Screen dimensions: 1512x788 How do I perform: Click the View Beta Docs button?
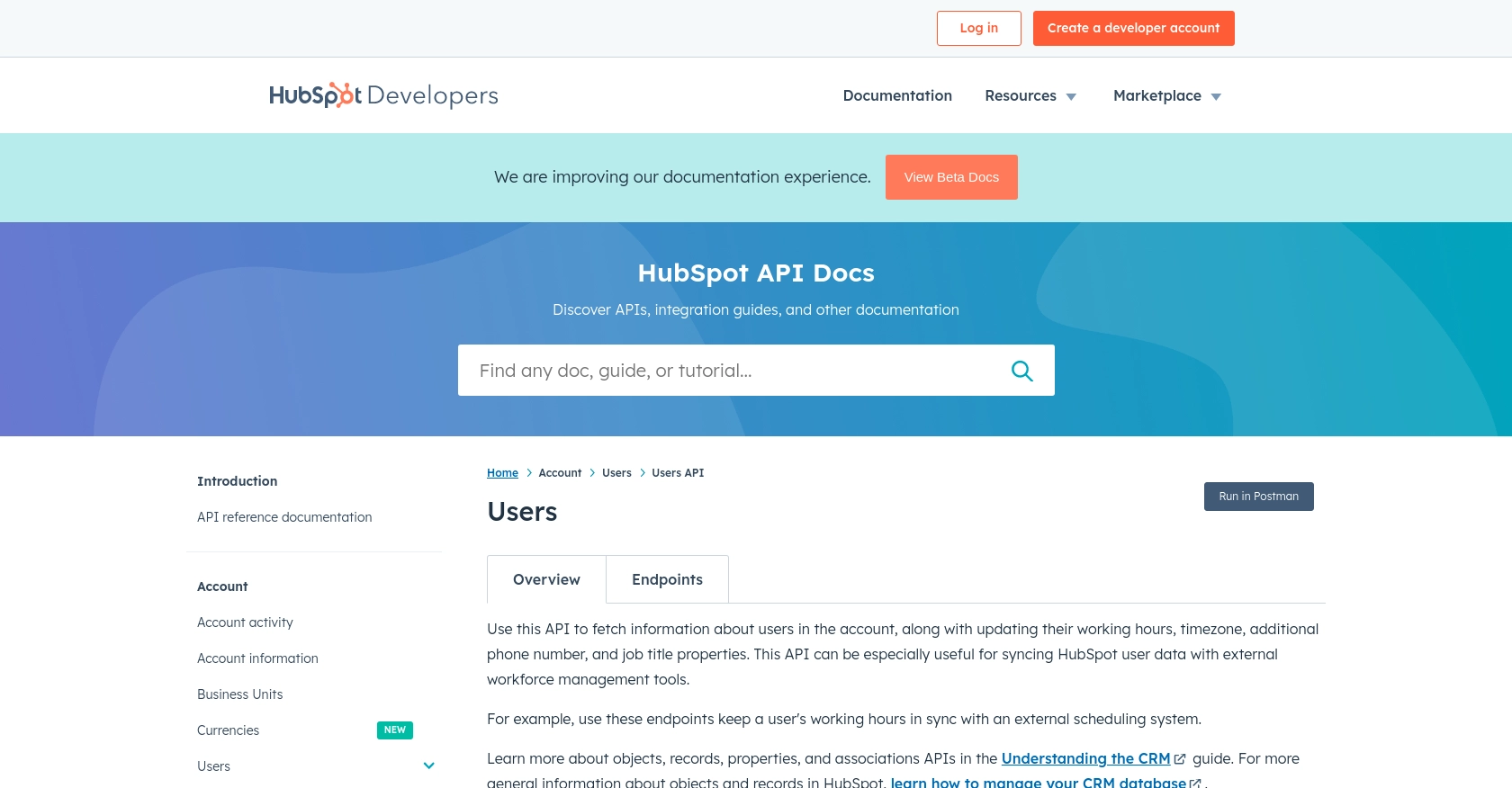click(951, 177)
